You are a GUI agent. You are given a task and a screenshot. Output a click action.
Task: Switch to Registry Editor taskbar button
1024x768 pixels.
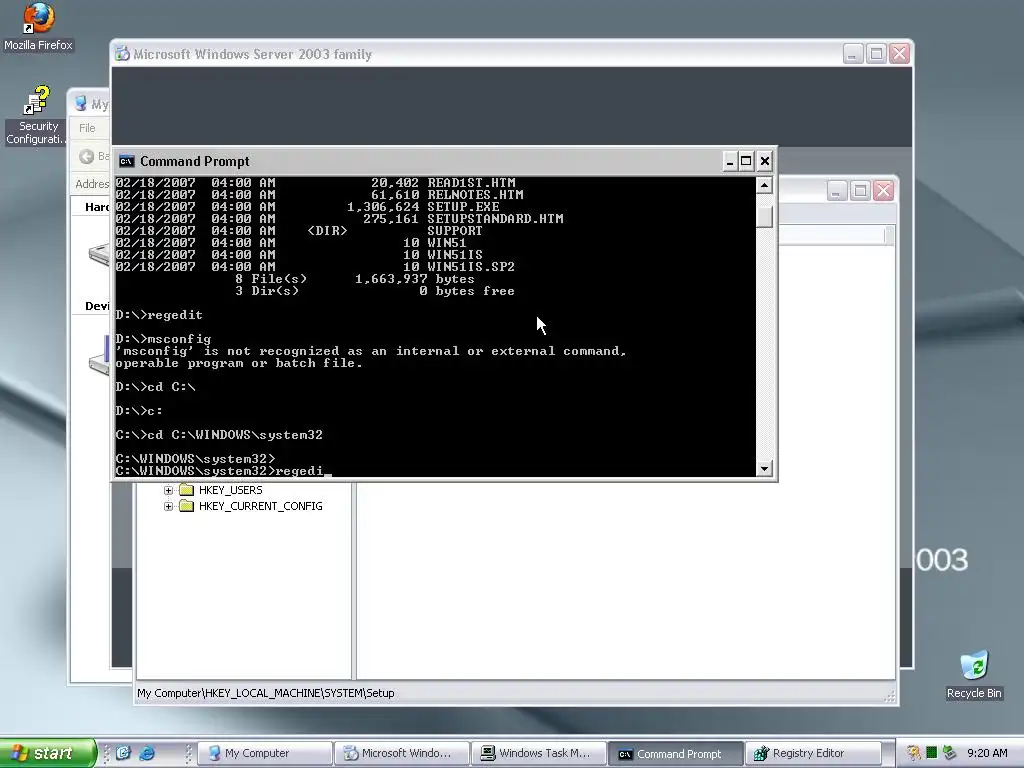813,753
